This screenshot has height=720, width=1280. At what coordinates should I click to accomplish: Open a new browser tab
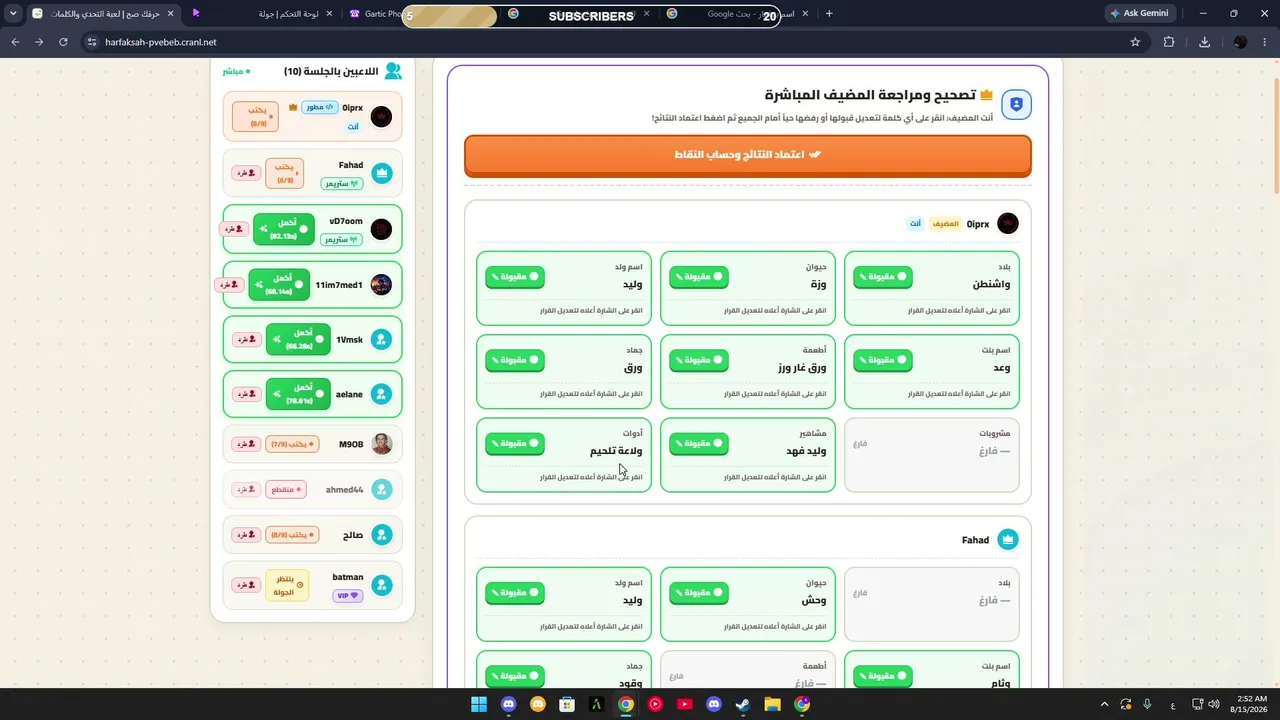click(829, 14)
